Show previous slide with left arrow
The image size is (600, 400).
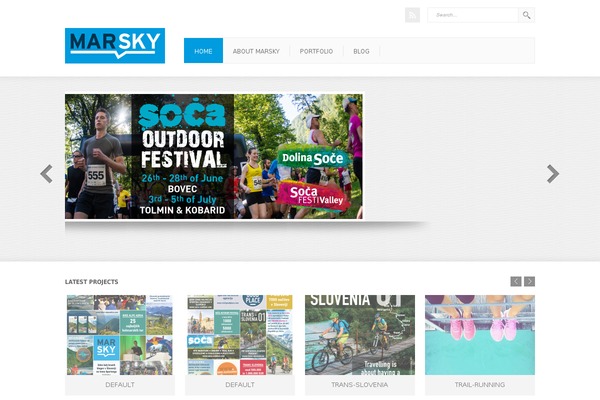46,174
